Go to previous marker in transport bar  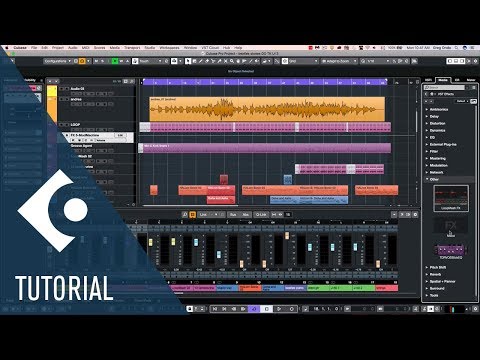coord(215,309)
